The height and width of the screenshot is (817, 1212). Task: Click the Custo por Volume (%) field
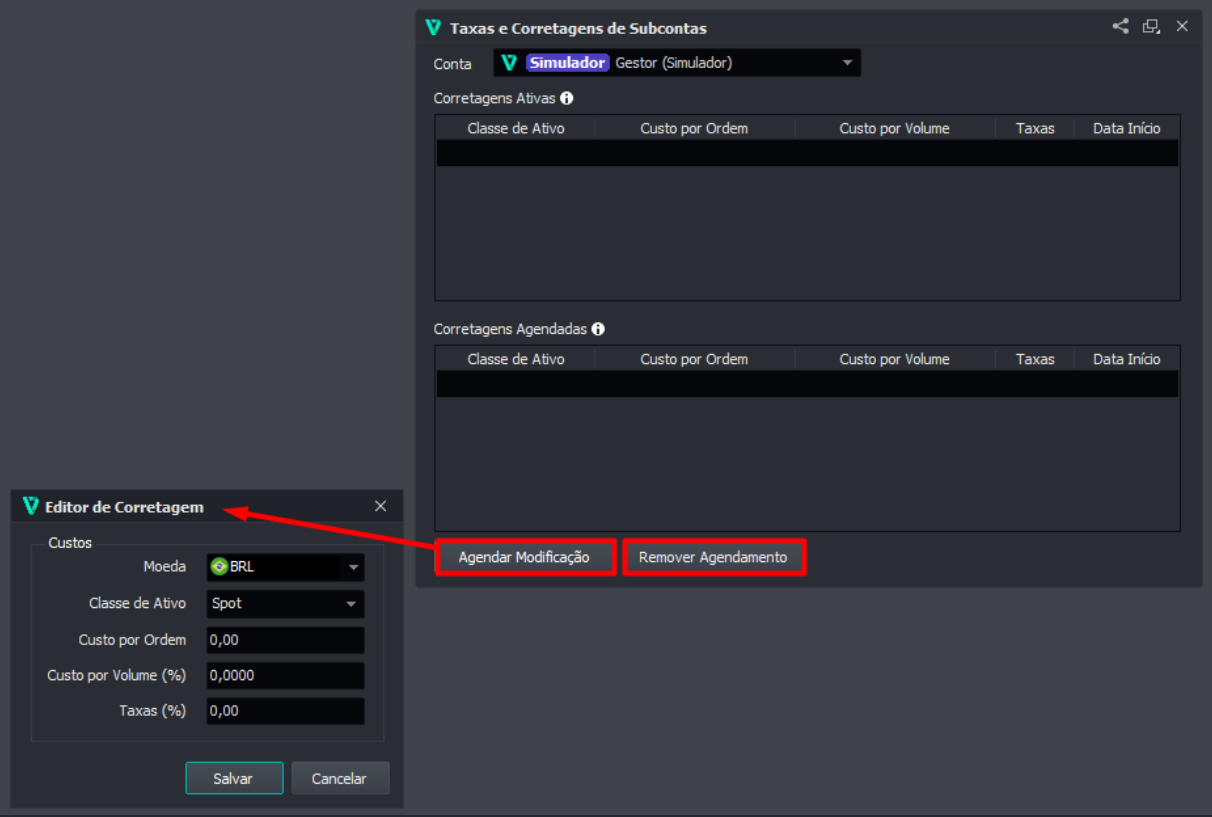point(285,676)
